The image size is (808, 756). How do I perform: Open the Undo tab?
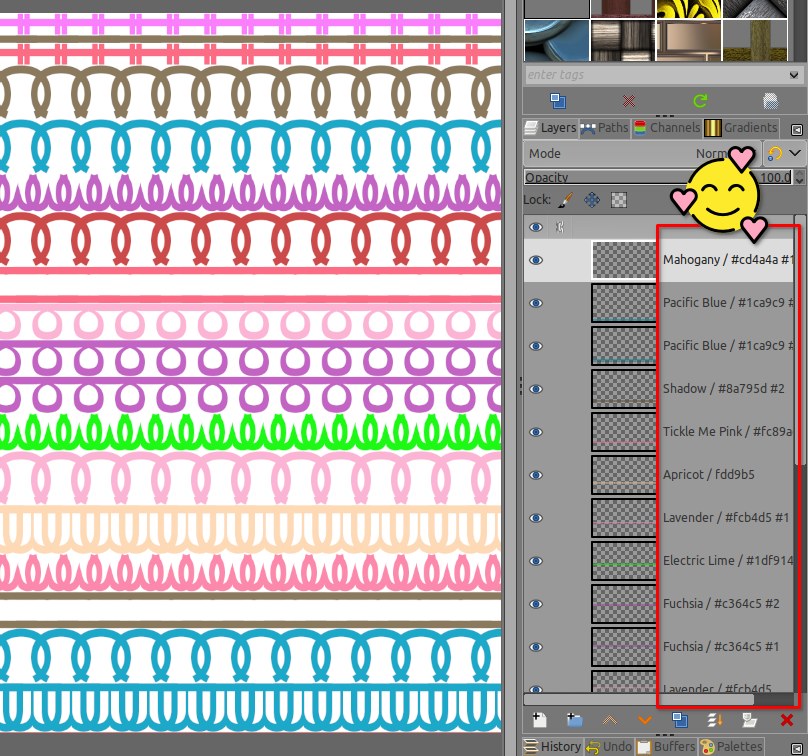coord(609,747)
